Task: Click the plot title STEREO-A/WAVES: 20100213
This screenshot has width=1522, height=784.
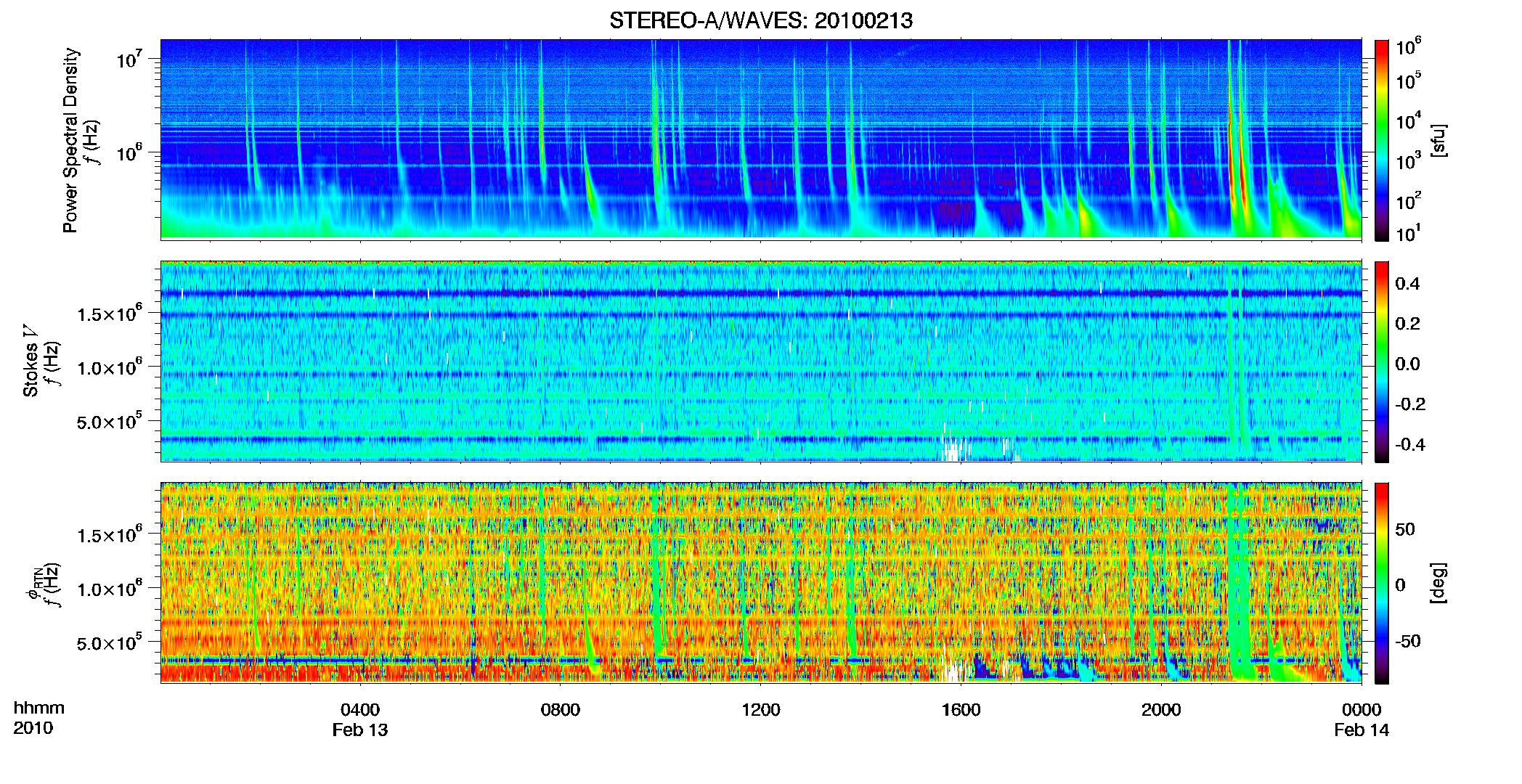Action: pyautogui.click(x=760, y=20)
